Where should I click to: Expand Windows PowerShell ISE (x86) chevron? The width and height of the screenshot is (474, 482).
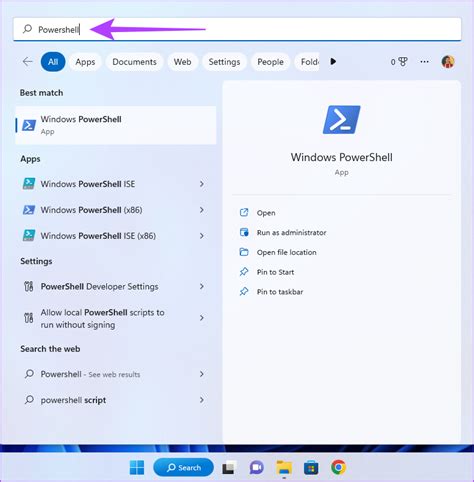tap(202, 236)
